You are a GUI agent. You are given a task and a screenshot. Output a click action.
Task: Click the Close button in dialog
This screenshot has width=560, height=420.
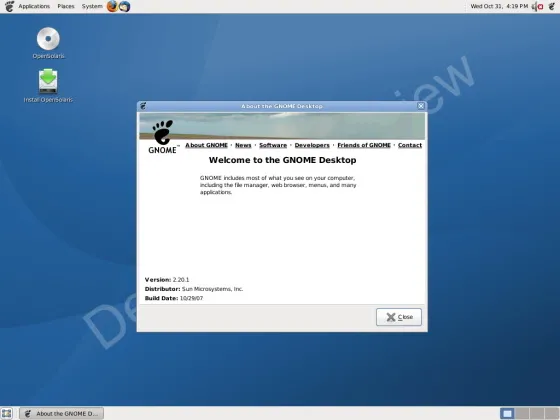tap(399, 317)
